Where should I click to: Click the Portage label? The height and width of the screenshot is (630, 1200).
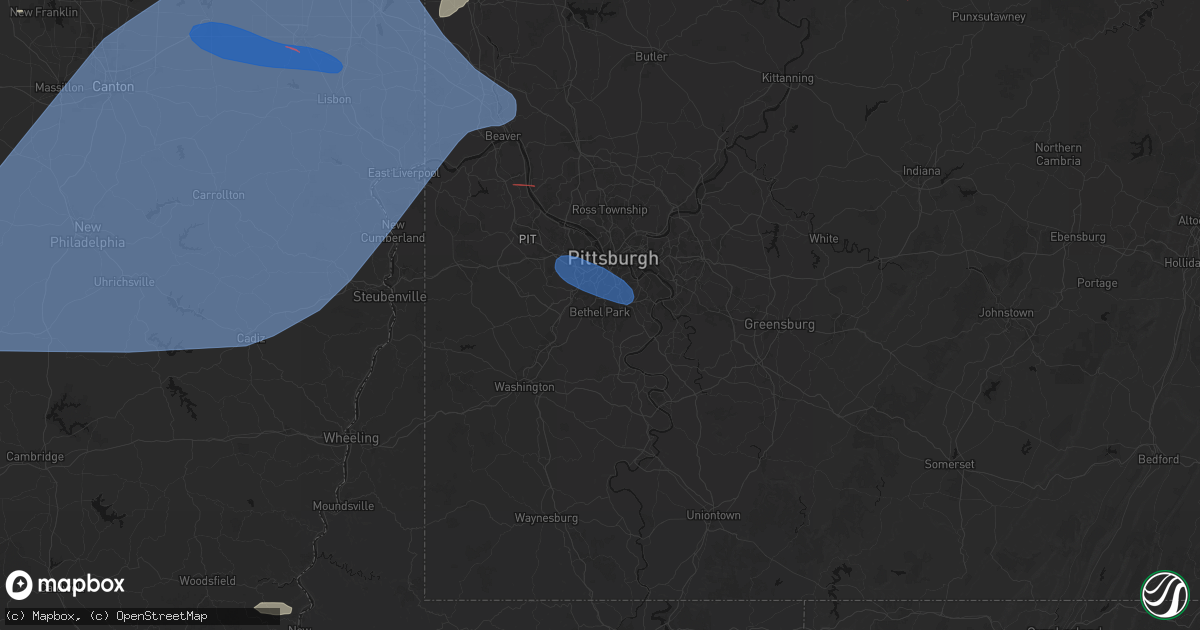(1097, 283)
